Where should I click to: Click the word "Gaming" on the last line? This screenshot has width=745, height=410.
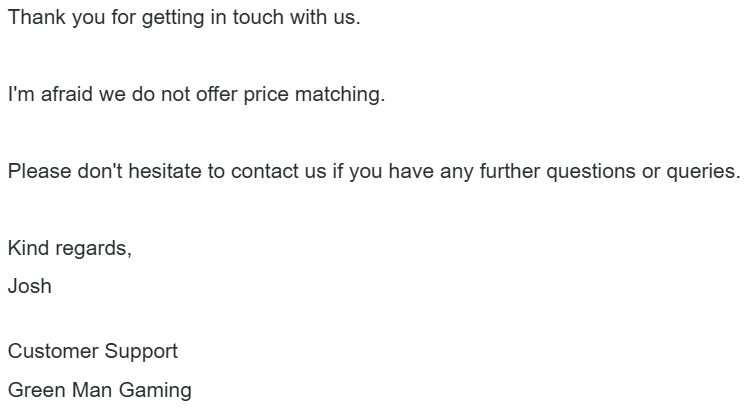pos(155,390)
